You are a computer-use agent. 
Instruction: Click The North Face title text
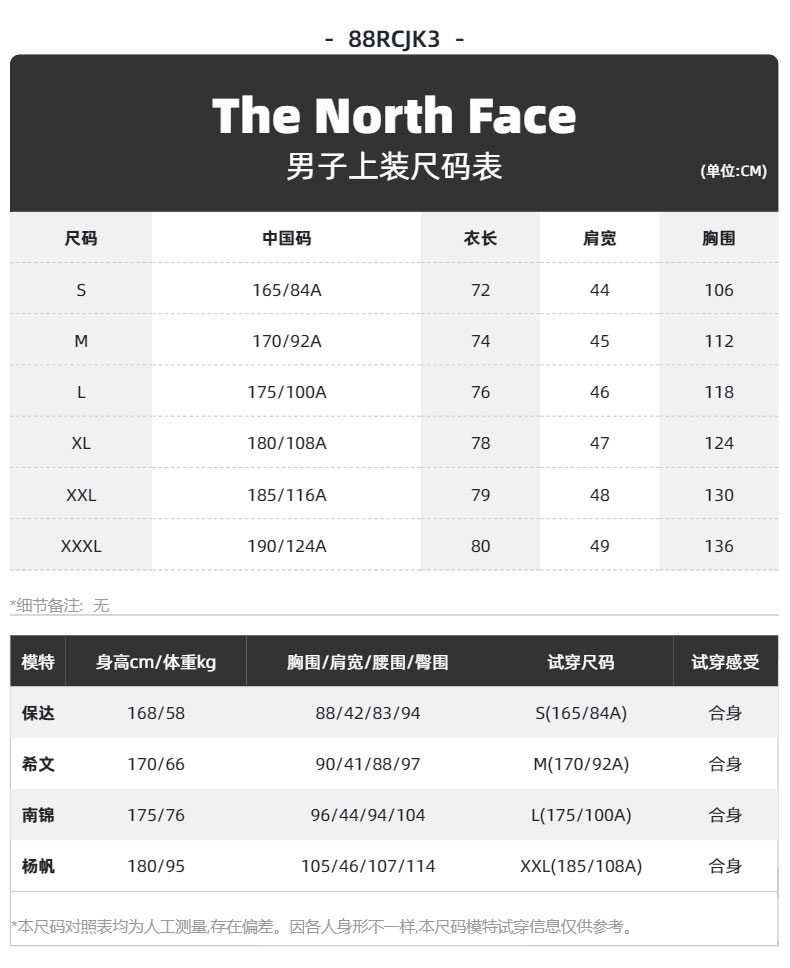coord(394,116)
